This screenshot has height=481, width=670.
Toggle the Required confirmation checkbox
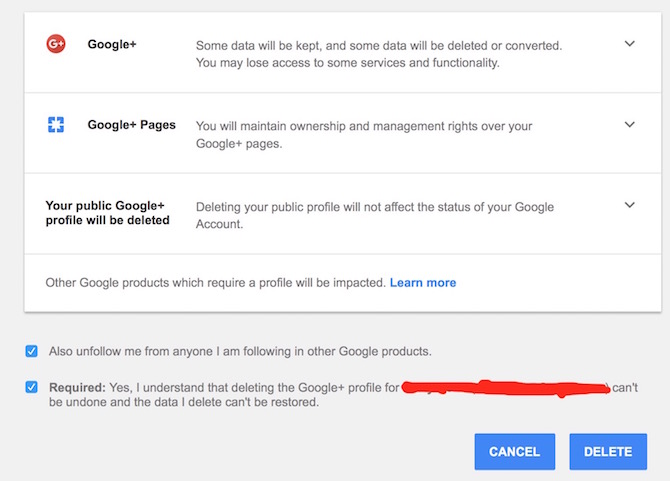click(x=32, y=387)
